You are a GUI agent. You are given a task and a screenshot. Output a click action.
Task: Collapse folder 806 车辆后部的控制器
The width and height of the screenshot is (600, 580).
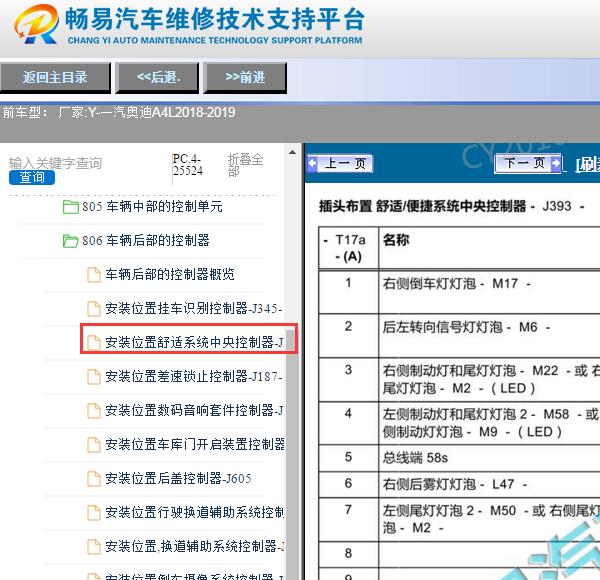point(146,240)
